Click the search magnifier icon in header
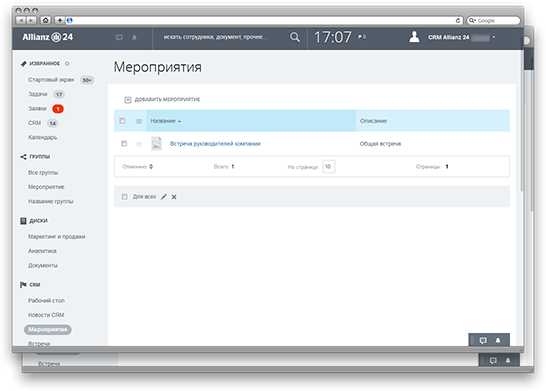546x391 pixels. tap(295, 37)
